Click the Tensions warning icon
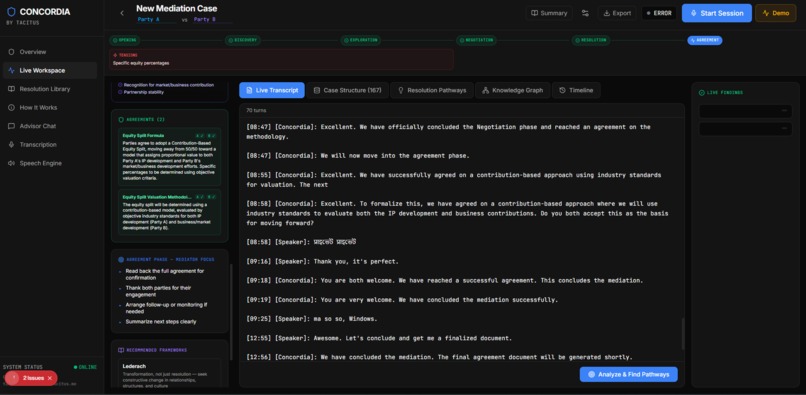Screen dimensions: 806x395 point(115,55)
